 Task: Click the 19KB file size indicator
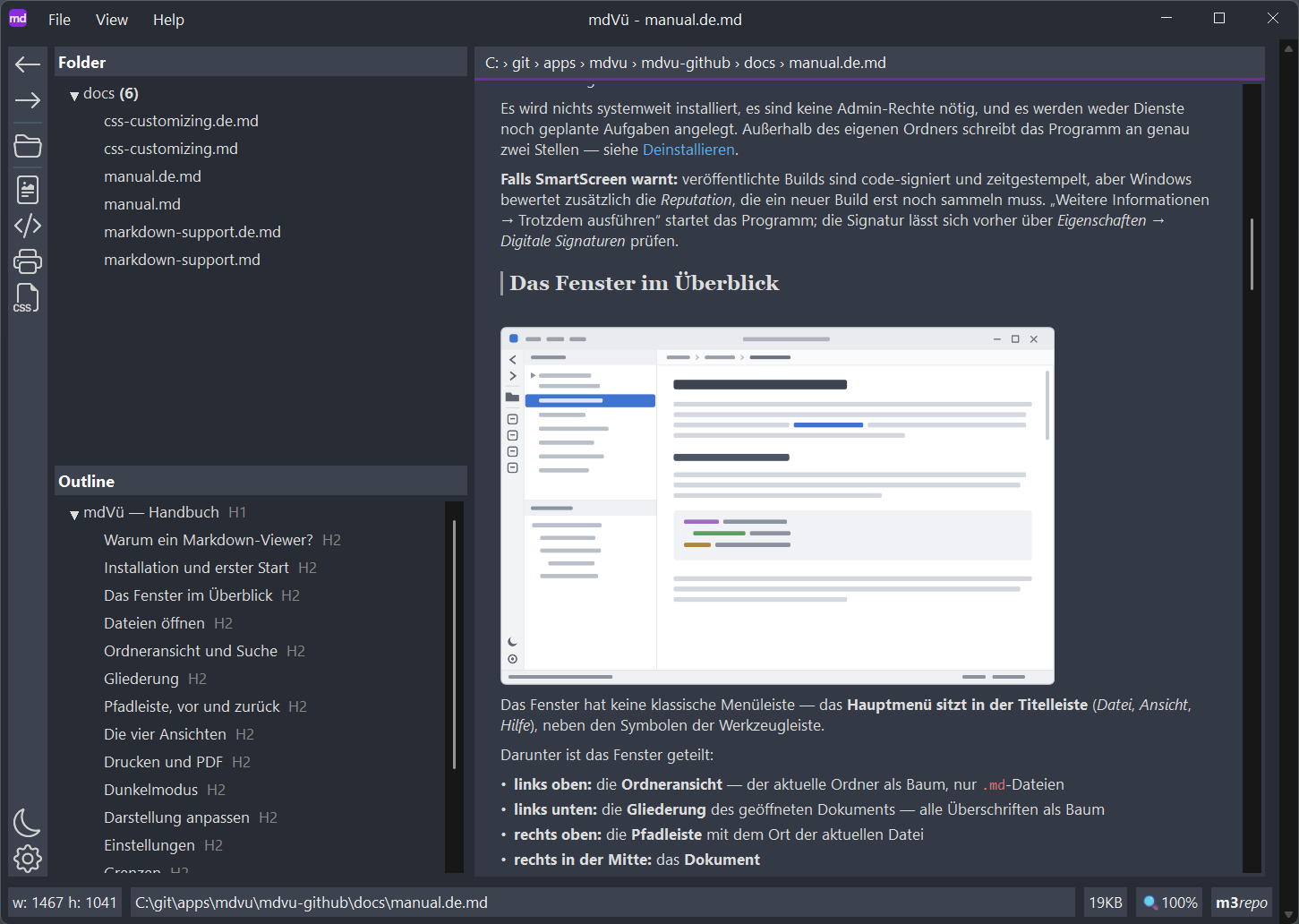coord(1106,903)
